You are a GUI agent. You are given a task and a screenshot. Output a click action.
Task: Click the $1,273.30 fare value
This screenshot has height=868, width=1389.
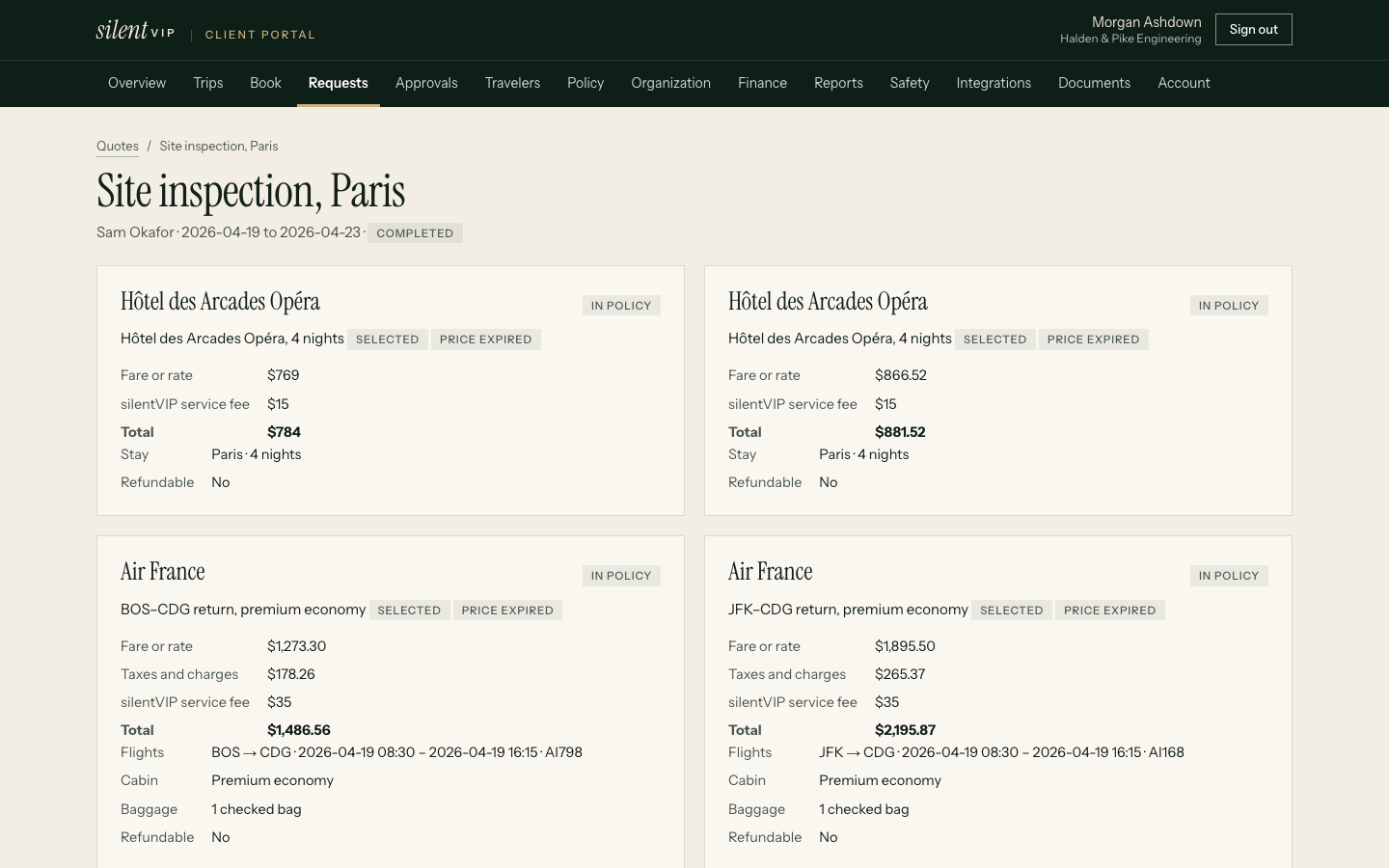coord(297,646)
